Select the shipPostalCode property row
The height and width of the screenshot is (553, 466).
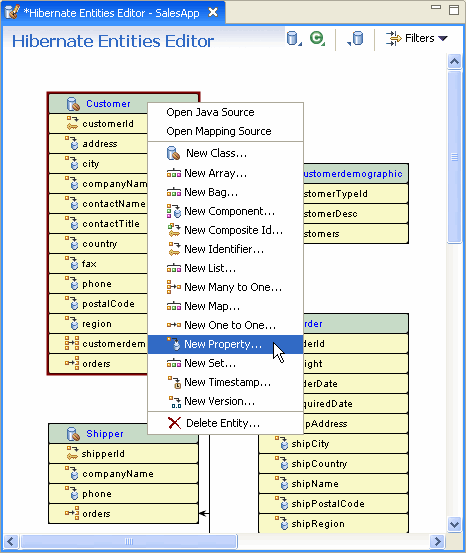333,504
